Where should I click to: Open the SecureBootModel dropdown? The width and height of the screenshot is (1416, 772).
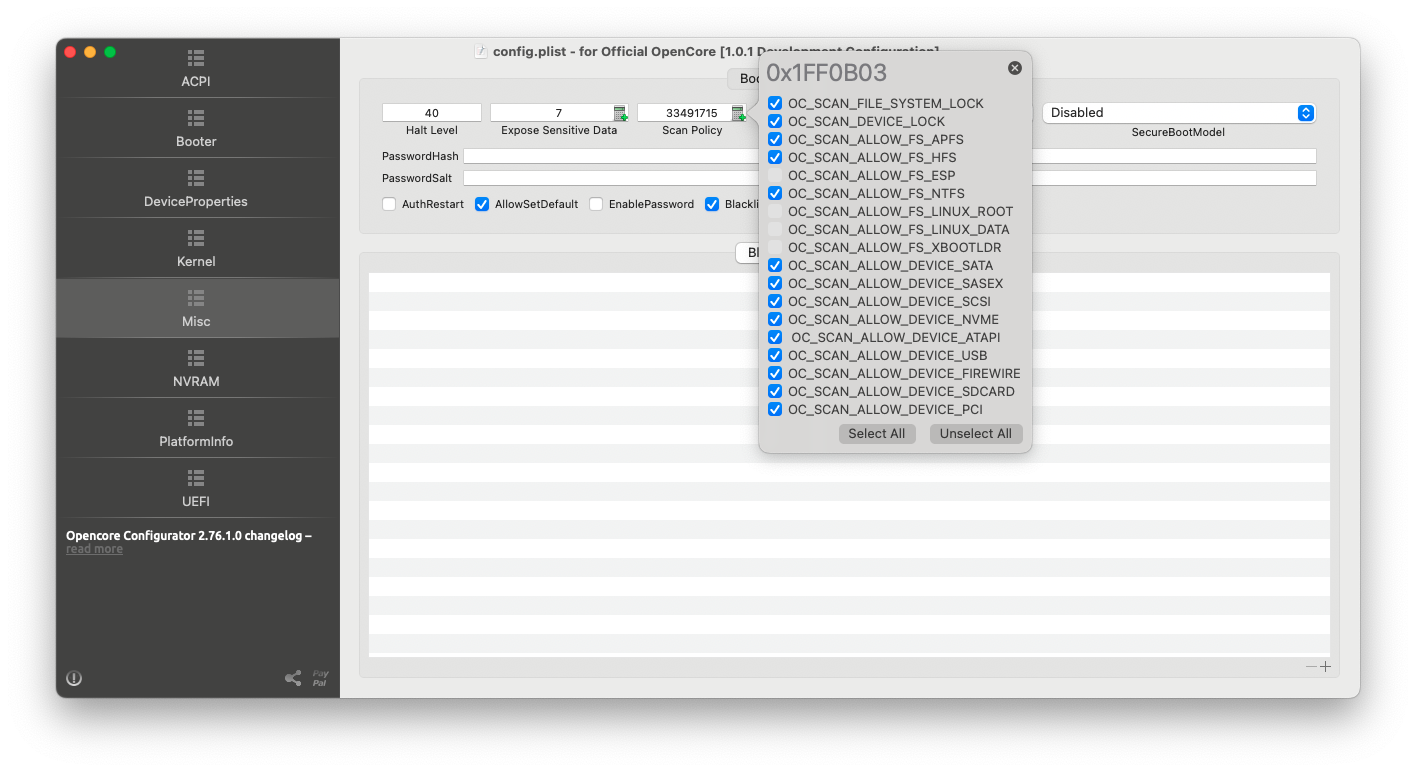(x=1179, y=113)
